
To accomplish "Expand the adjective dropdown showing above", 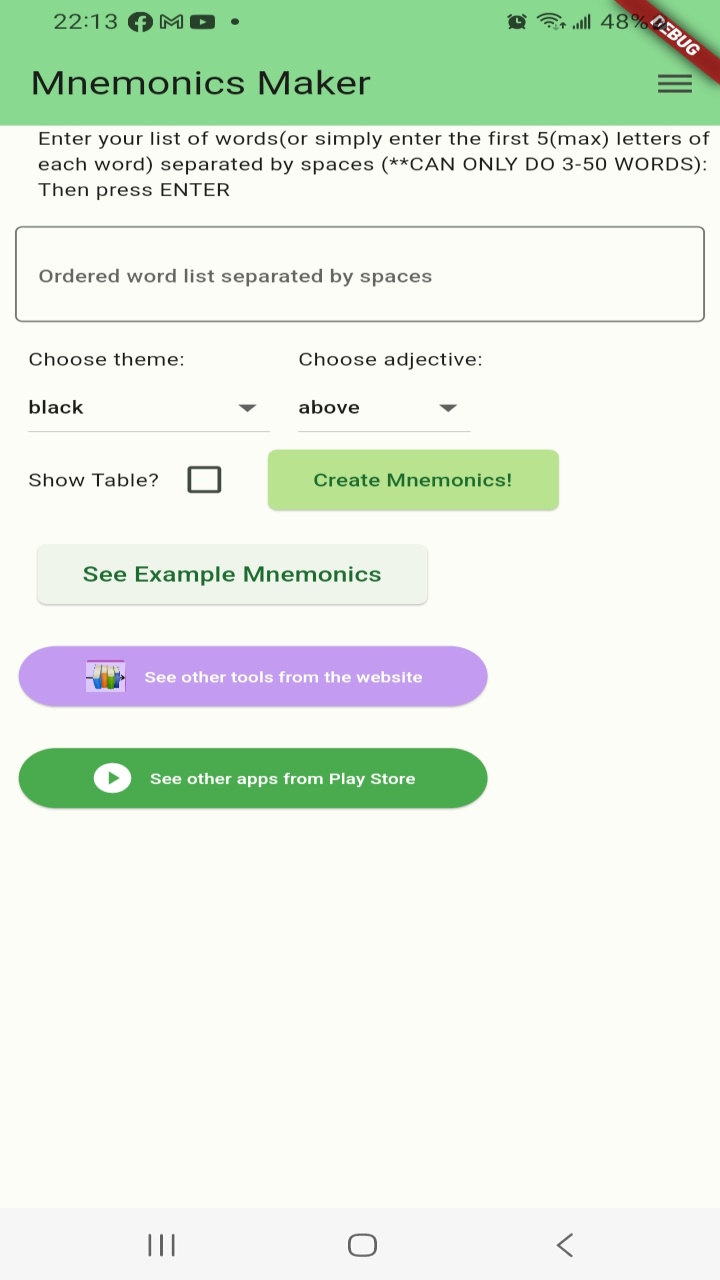I will [383, 407].
